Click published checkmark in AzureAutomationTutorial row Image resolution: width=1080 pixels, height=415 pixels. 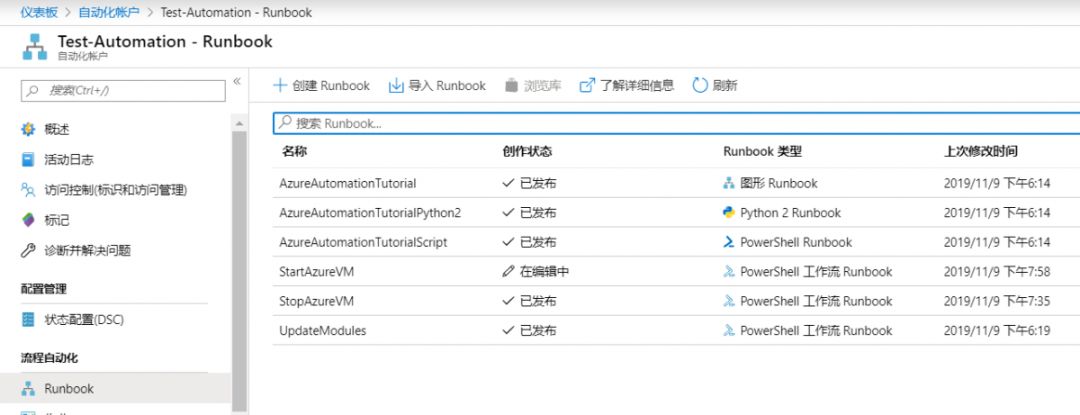[x=508, y=183]
